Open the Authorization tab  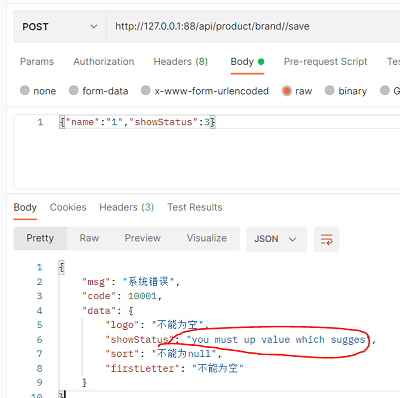coord(104,62)
